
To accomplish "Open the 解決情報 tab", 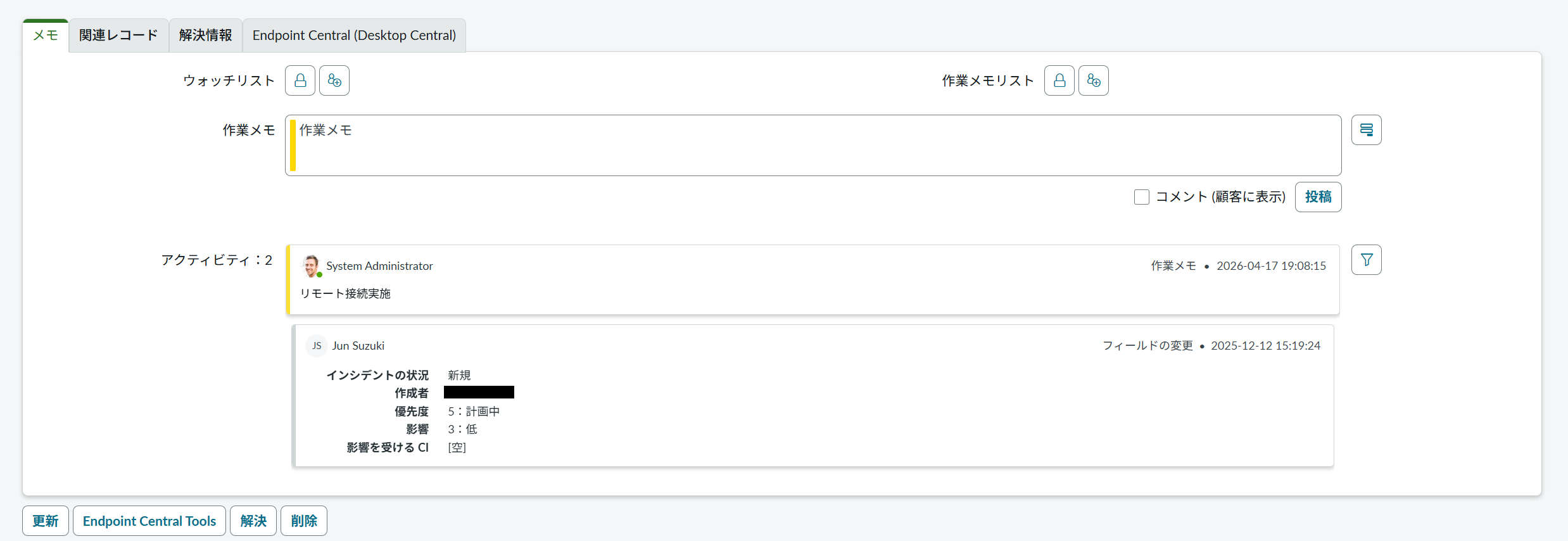I will (x=205, y=35).
